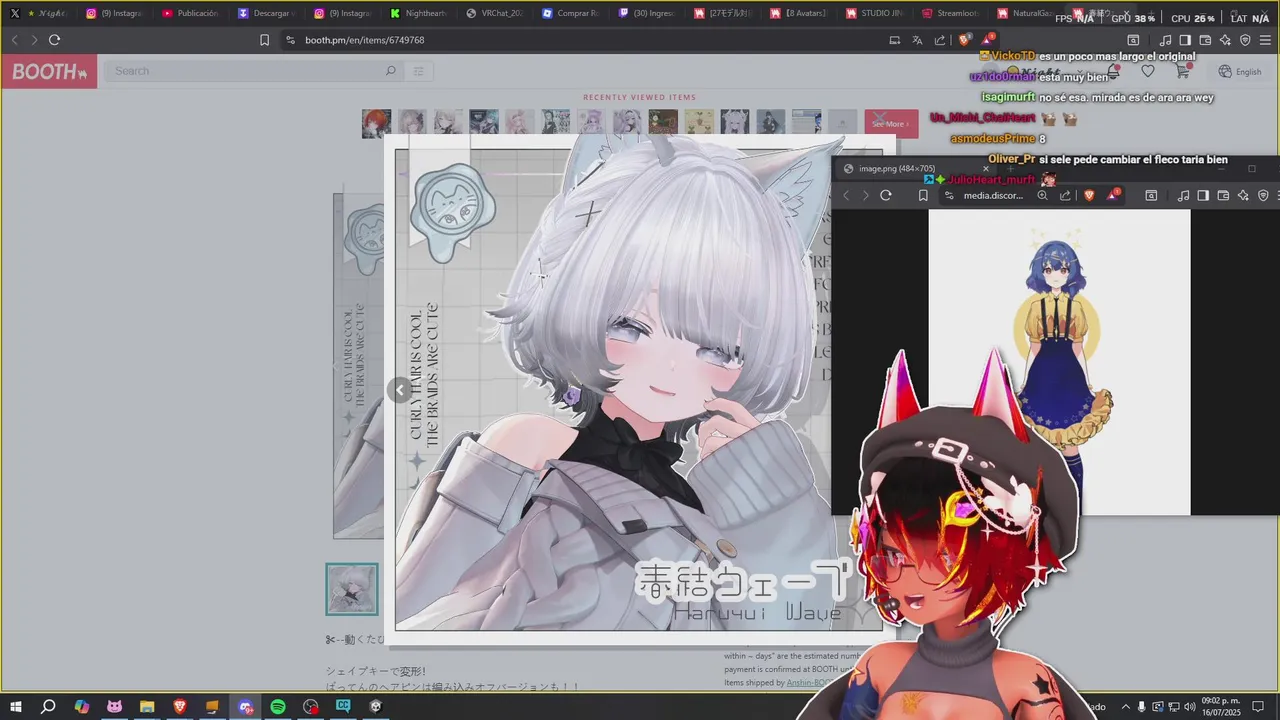
Task: Open Unity Hub from the taskbar
Action: coord(376,707)
